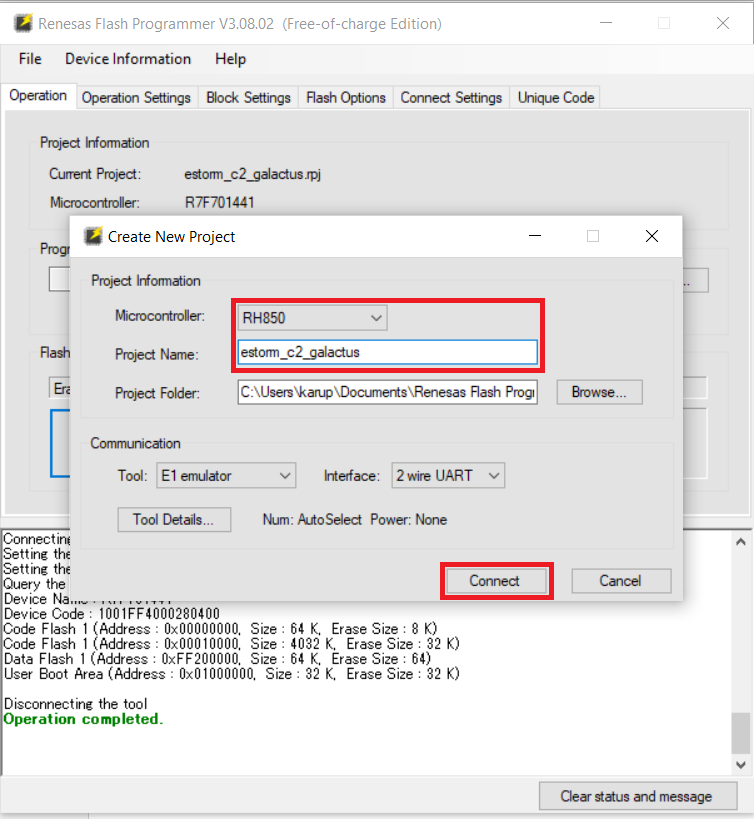Click the log scrollbar down arrow
This screenshot has width=754, height=819.
[740, 765]
